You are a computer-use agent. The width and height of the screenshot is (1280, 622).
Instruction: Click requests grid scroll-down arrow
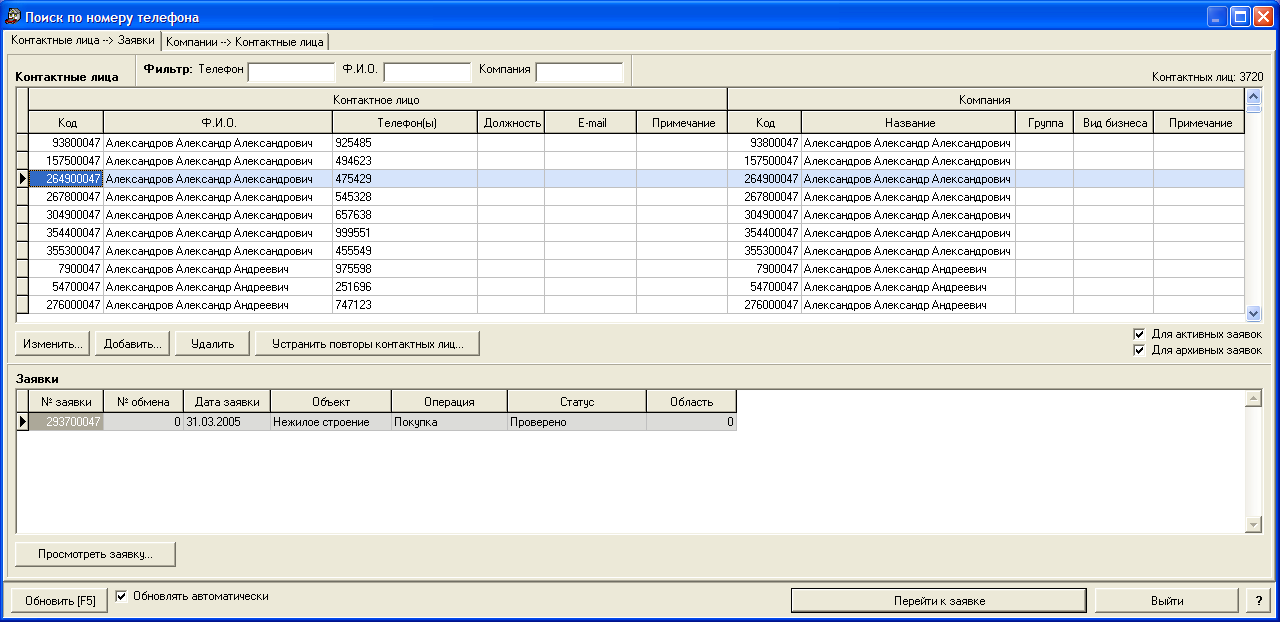(x=1254, y=525)
